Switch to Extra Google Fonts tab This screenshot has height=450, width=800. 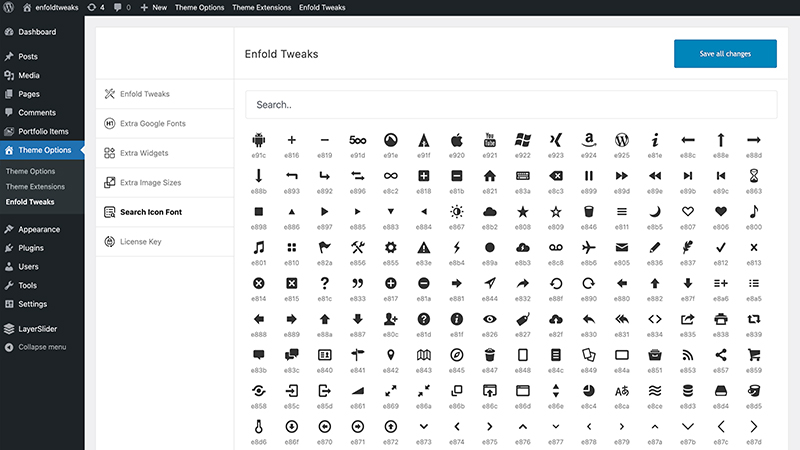pos(165,123)
